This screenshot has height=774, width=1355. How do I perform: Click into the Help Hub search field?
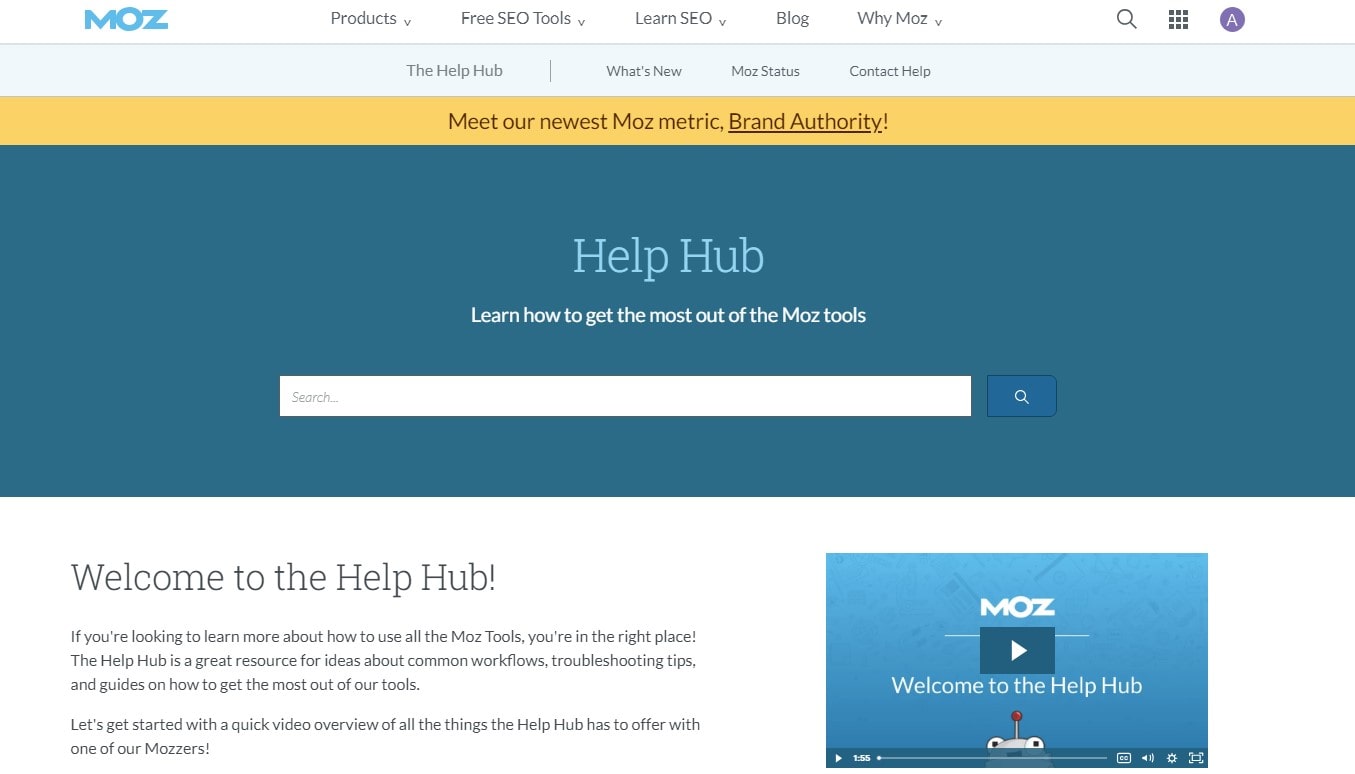tap(625, 396)
